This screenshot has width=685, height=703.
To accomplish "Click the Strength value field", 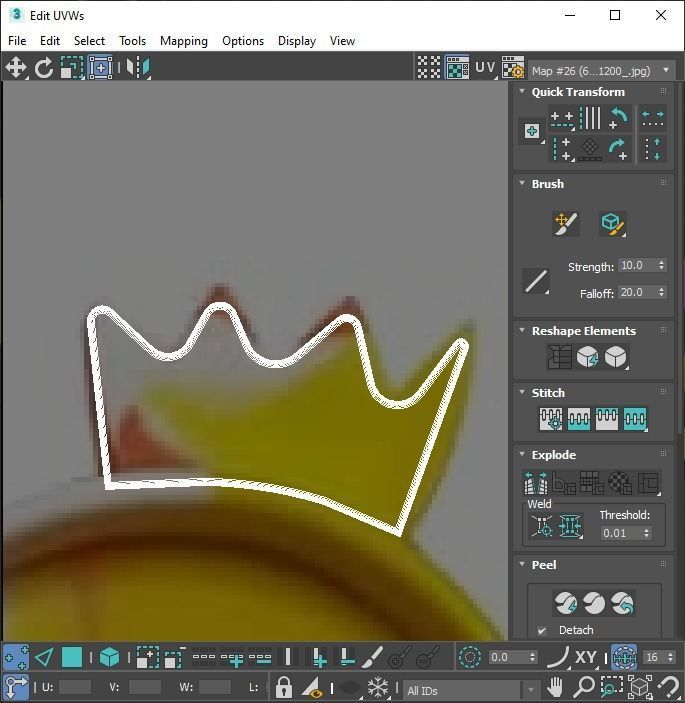I will (637, 265).
